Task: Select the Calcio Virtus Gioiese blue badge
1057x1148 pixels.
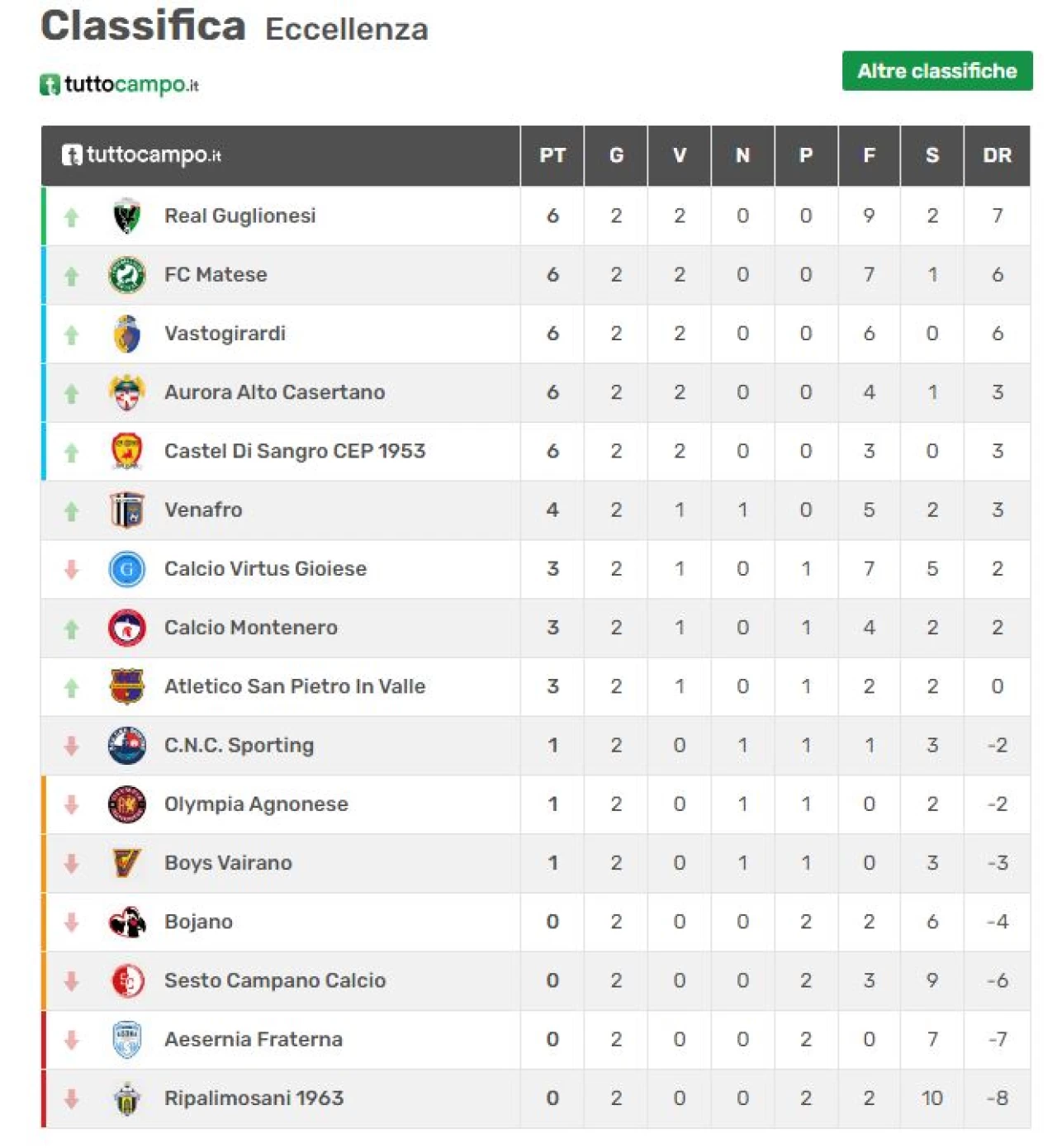Action: [126, 569]
